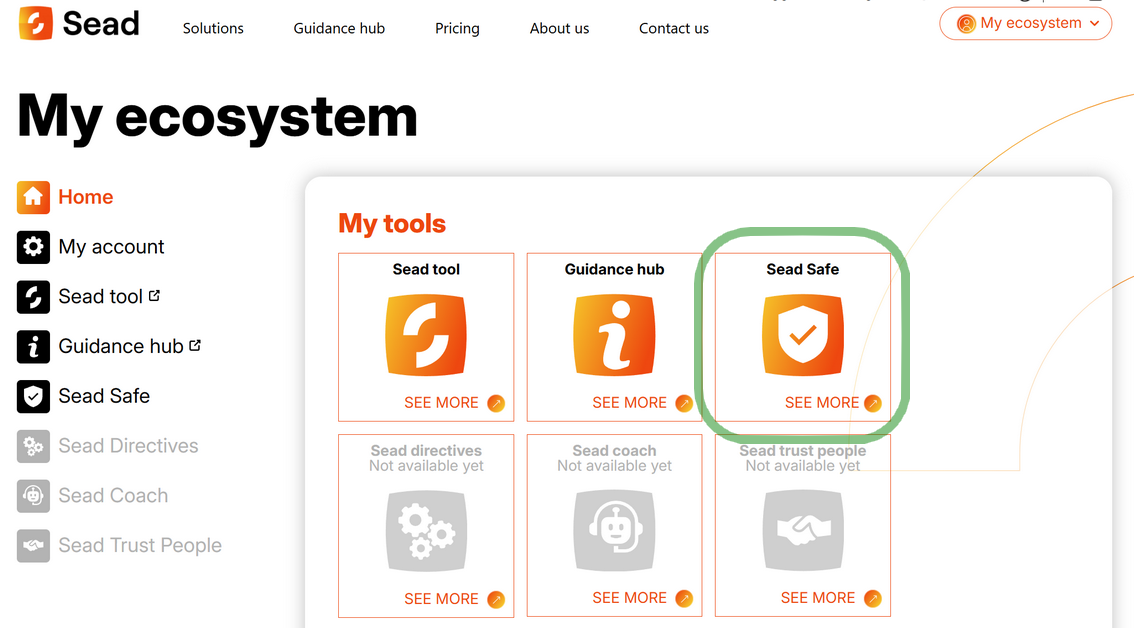Viewport: 1134px width, 628px height.
Task: Open the Contact us page
Action: coord(673,28)
